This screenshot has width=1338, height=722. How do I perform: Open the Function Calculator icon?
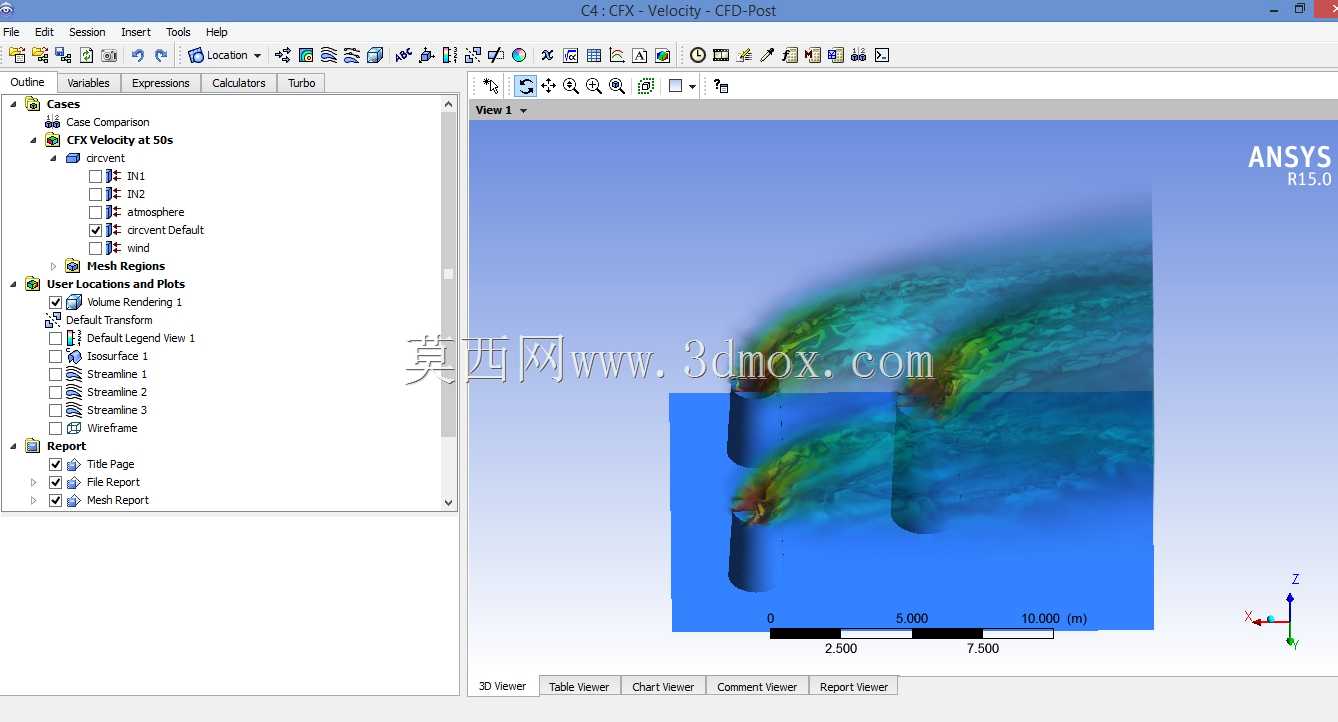coord(790,56)
